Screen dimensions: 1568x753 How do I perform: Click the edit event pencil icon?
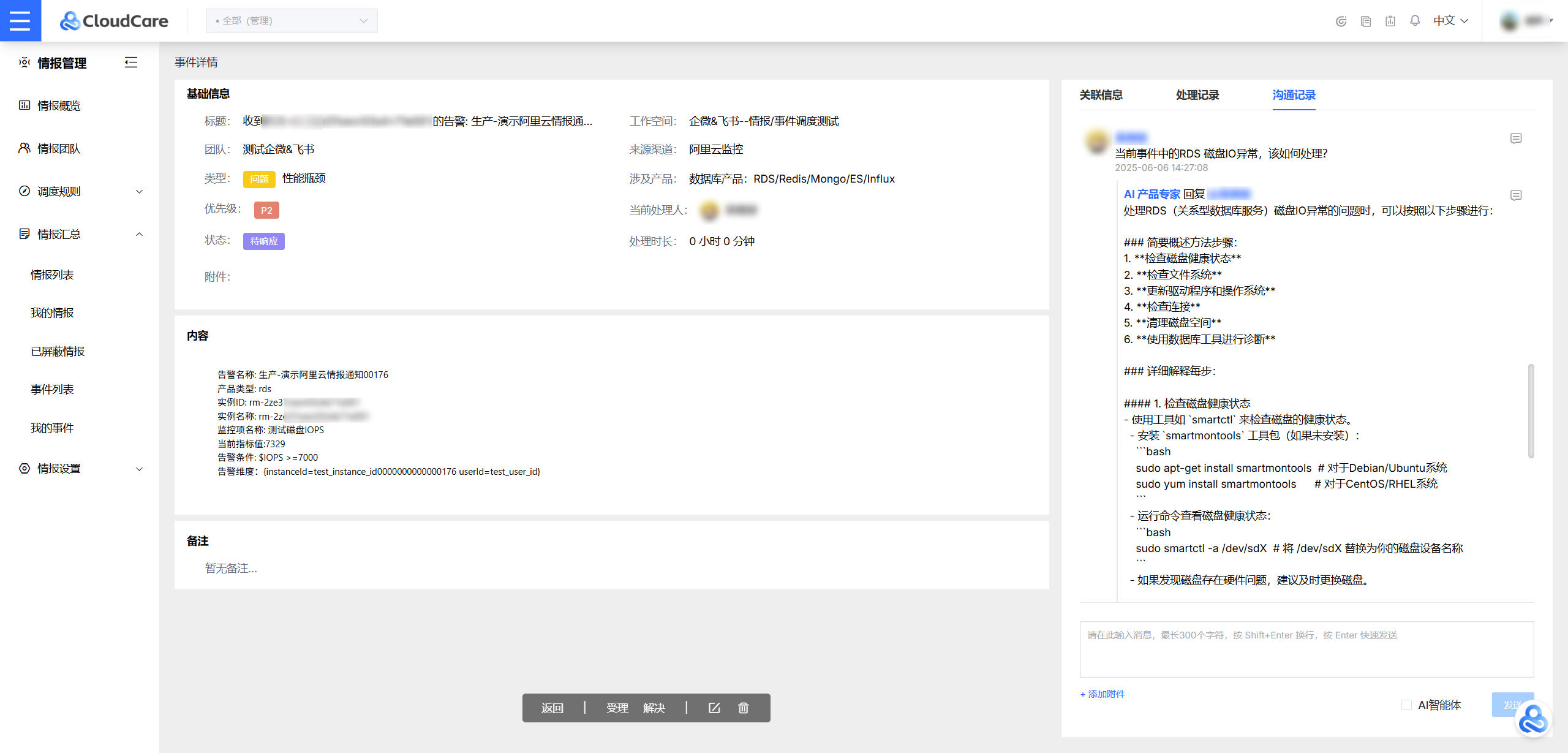coord(714,708)
